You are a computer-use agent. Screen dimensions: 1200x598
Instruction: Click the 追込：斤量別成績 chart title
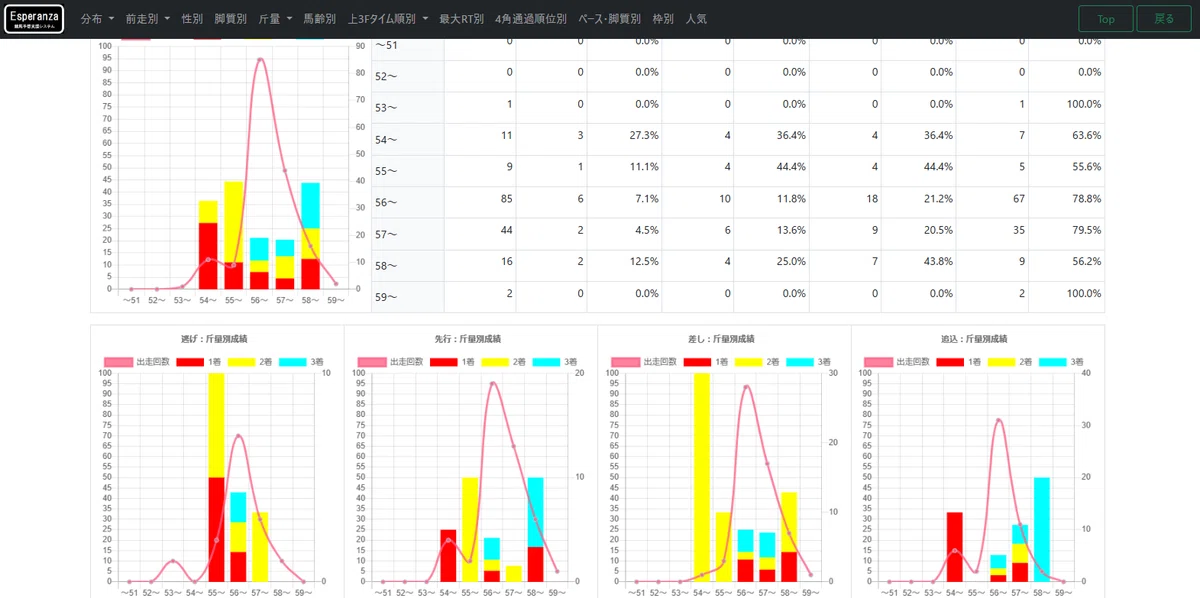974,339
